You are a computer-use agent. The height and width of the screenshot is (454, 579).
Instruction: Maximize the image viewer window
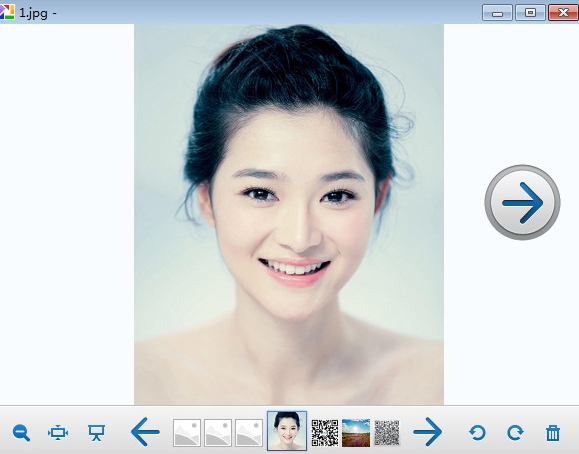pyautogui.click(x=530, y=13)
